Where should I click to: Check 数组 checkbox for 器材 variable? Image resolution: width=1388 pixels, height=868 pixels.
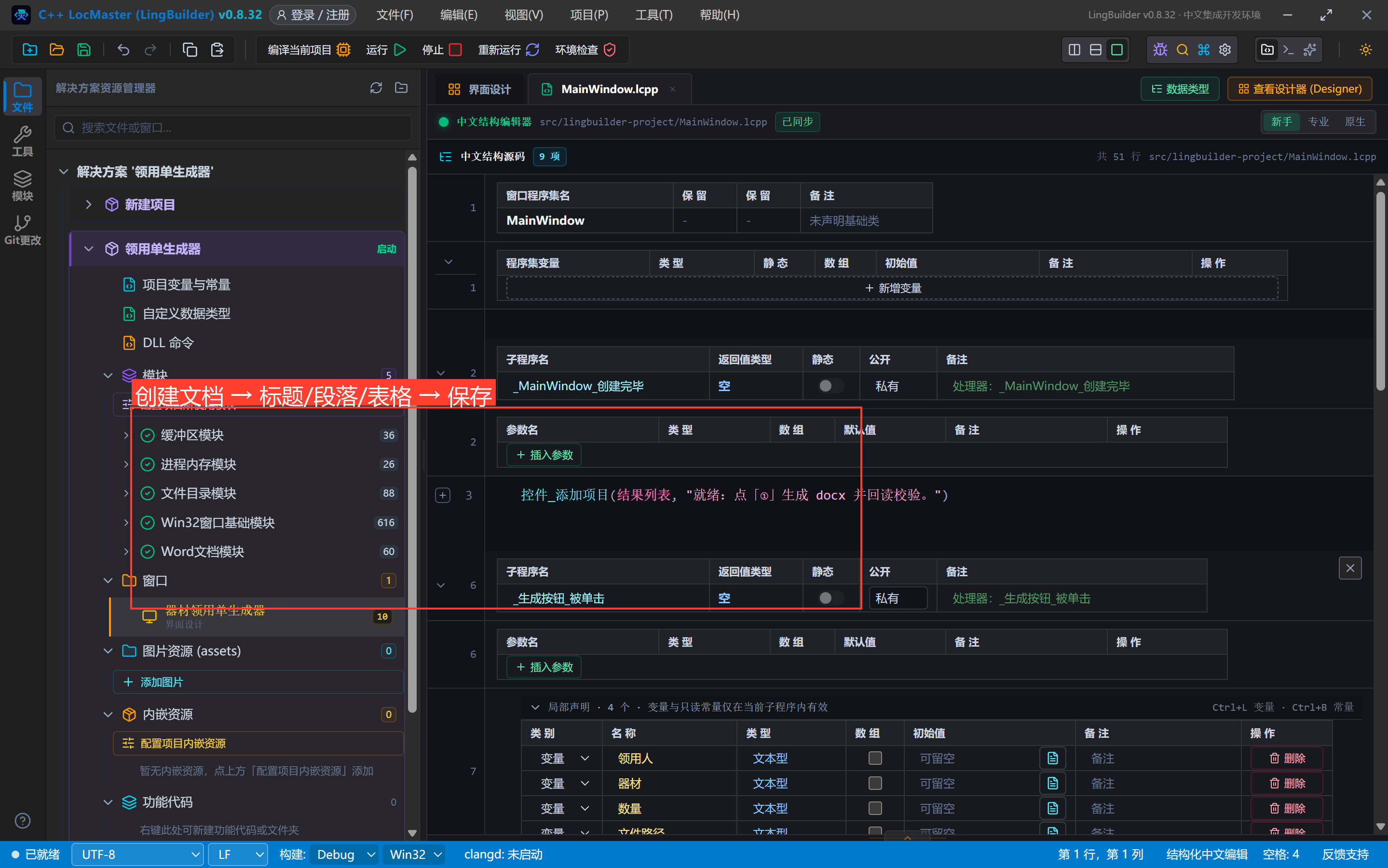click(x=875, y=784)
